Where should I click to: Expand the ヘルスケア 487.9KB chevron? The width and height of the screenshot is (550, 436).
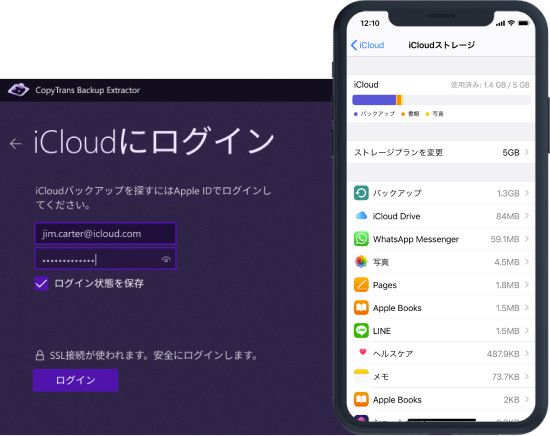pyautogui.click(x=527, y=354)
